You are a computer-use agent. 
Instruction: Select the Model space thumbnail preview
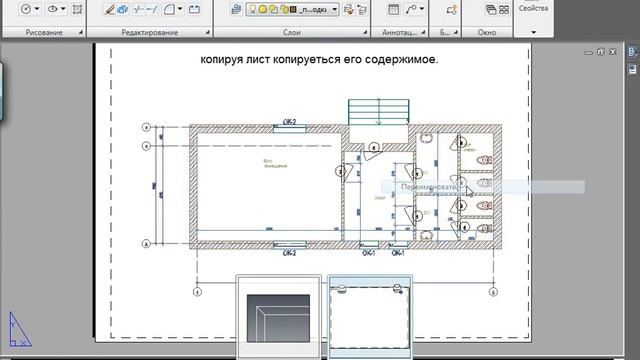pos(278,318)
